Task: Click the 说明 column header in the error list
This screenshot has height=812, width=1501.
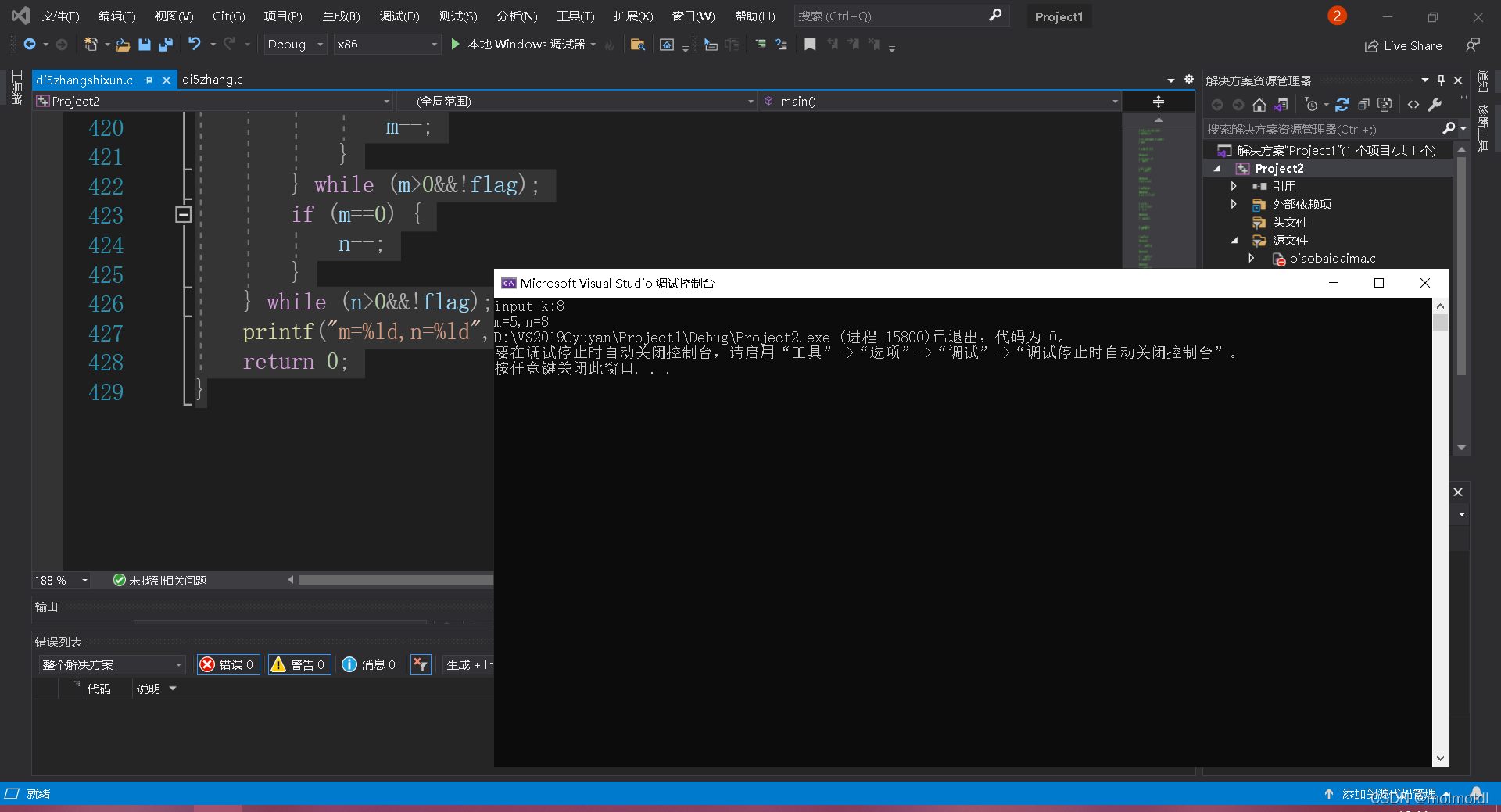Action: point(149,689)
